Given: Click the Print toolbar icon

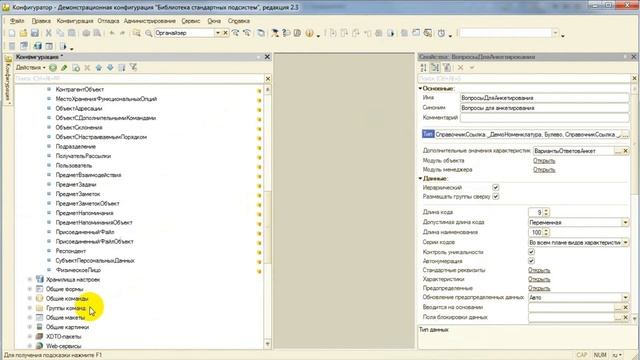Looking at the screenshot, I should [x=86, y=33].
